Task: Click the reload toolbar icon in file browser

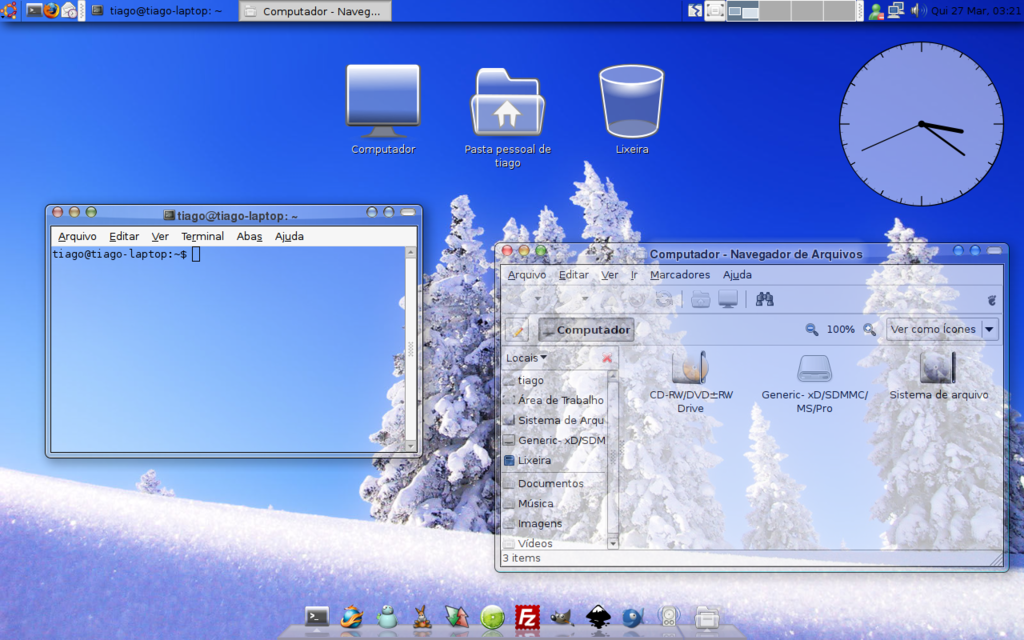Action: tap(664, 300)
